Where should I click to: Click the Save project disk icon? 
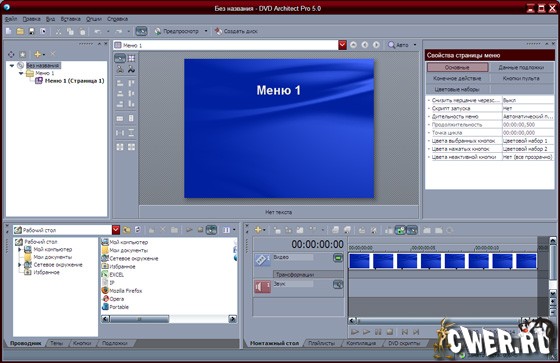31,31
